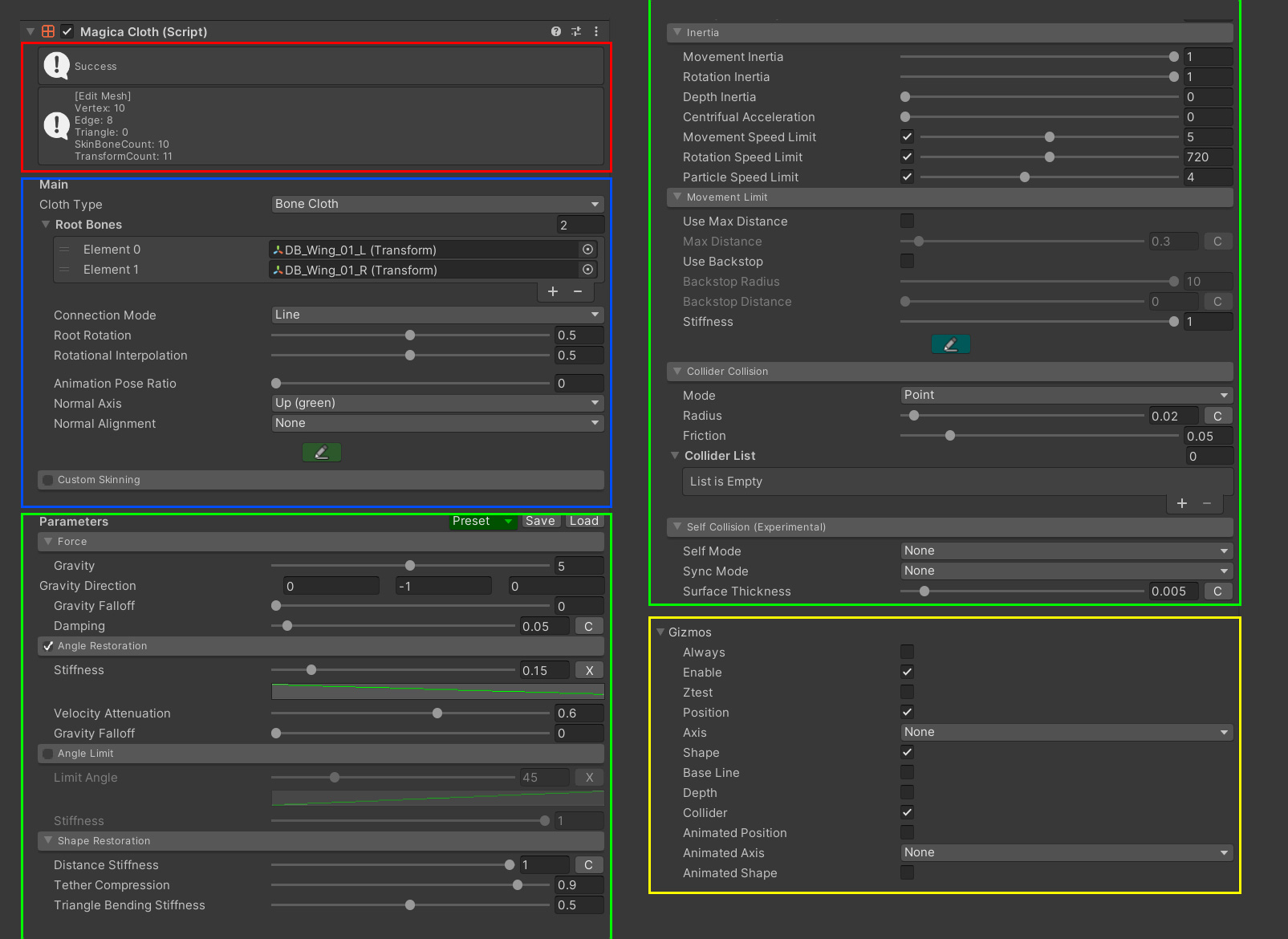Click the Gravity slider handle
This screenshot has height=939, width=1288.
(x=410, y=566)
